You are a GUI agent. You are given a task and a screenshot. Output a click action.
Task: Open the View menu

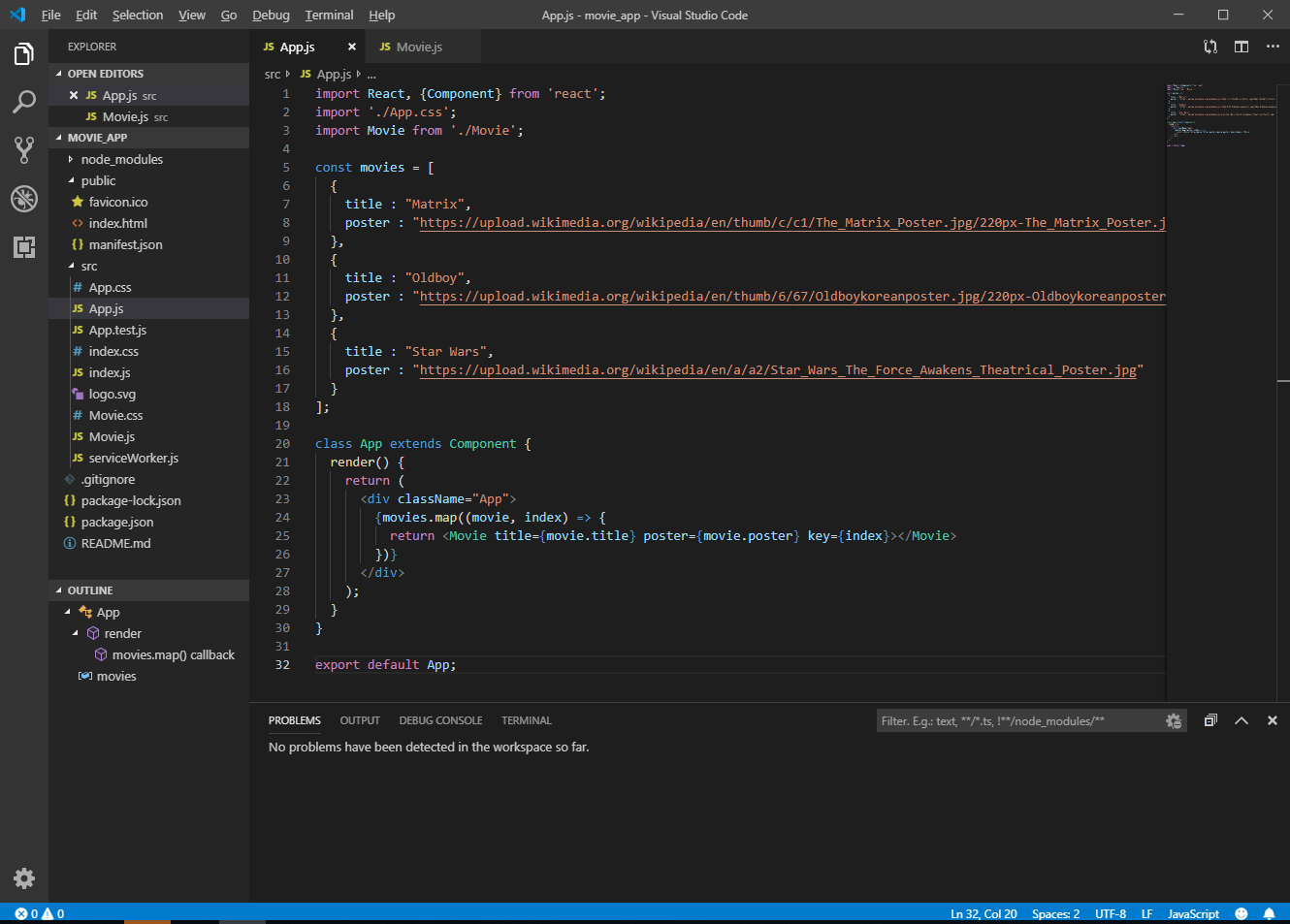coord(192,15)
